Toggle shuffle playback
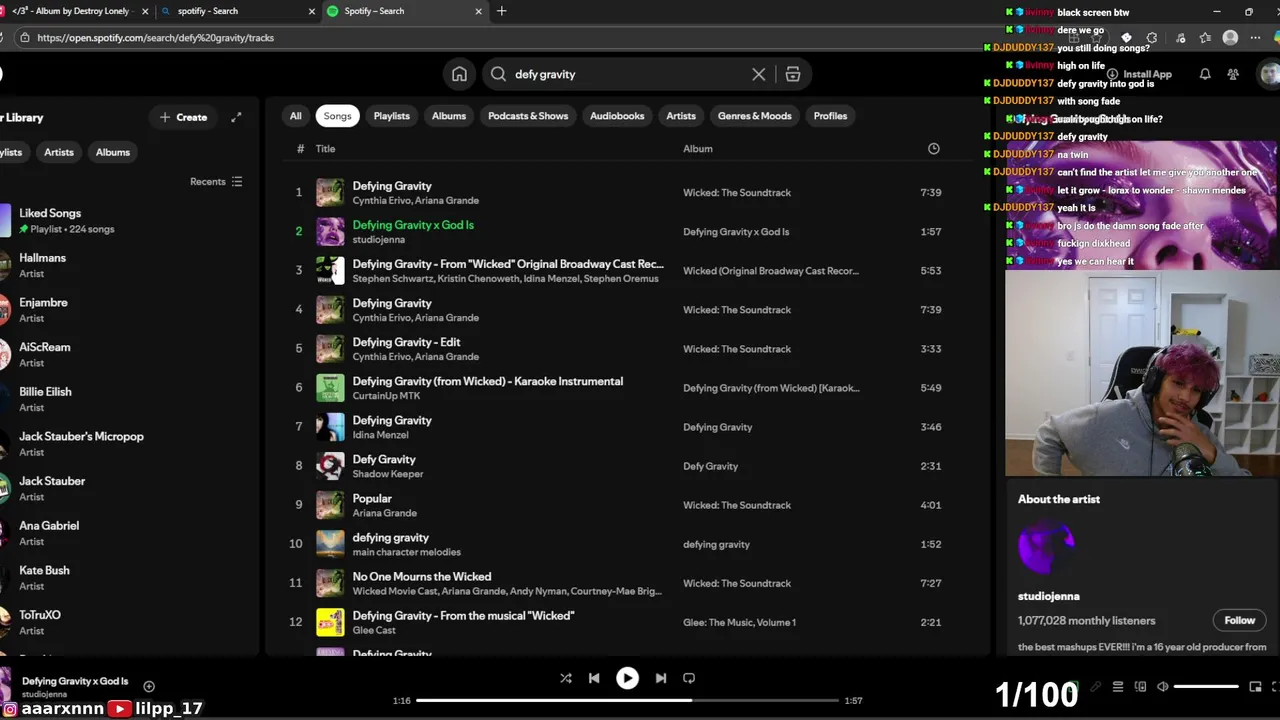This screenshot has height=720, width=1280. (x=566, y=678)
